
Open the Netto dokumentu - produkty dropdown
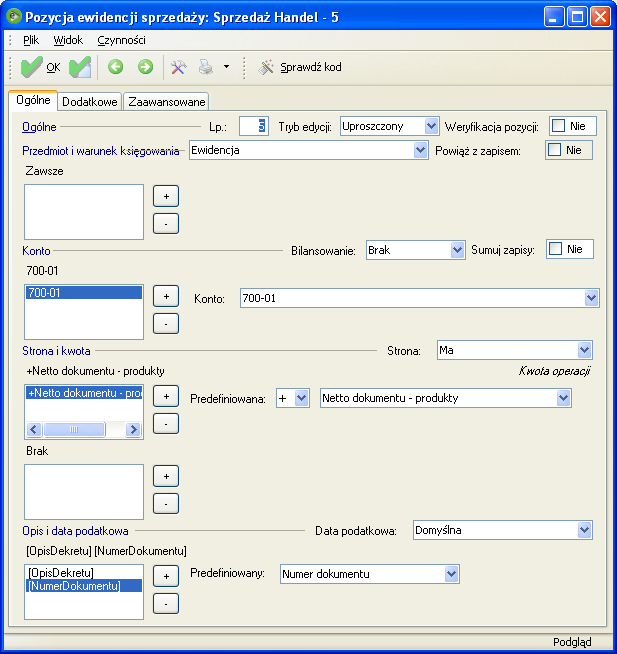click(x=563, y=398)
